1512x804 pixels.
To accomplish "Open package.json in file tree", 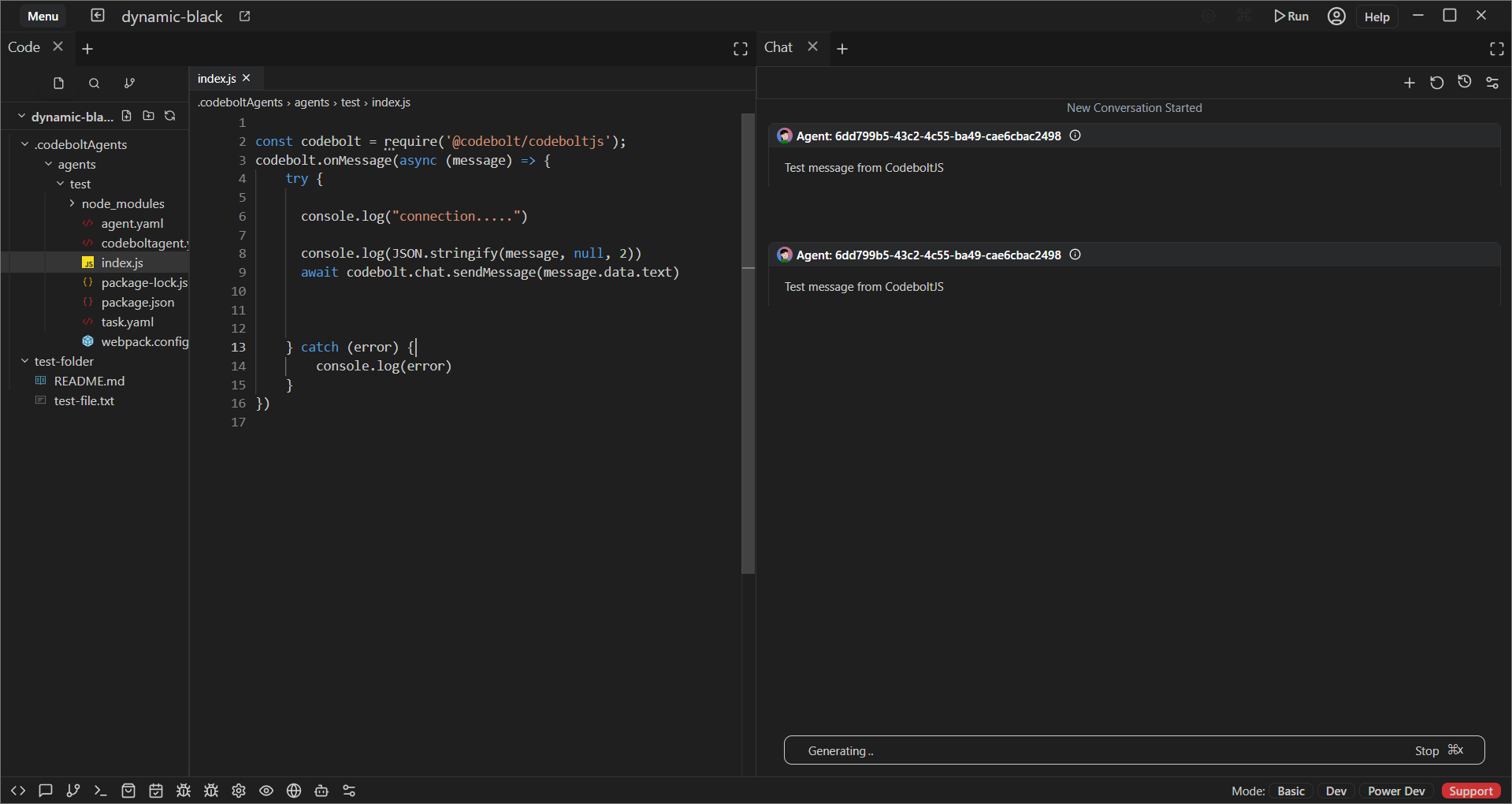I will click(x=138, y=302).
